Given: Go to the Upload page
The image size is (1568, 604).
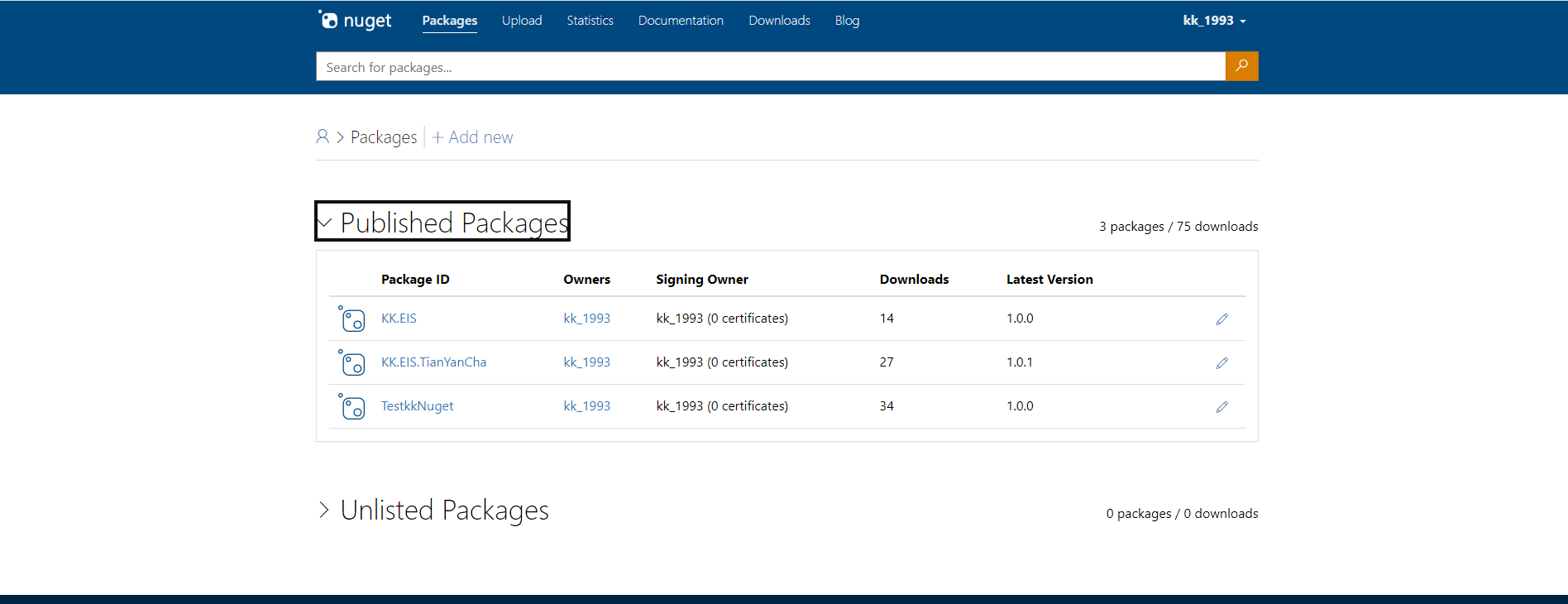Looking at the screenshot, I should (522, 21).
